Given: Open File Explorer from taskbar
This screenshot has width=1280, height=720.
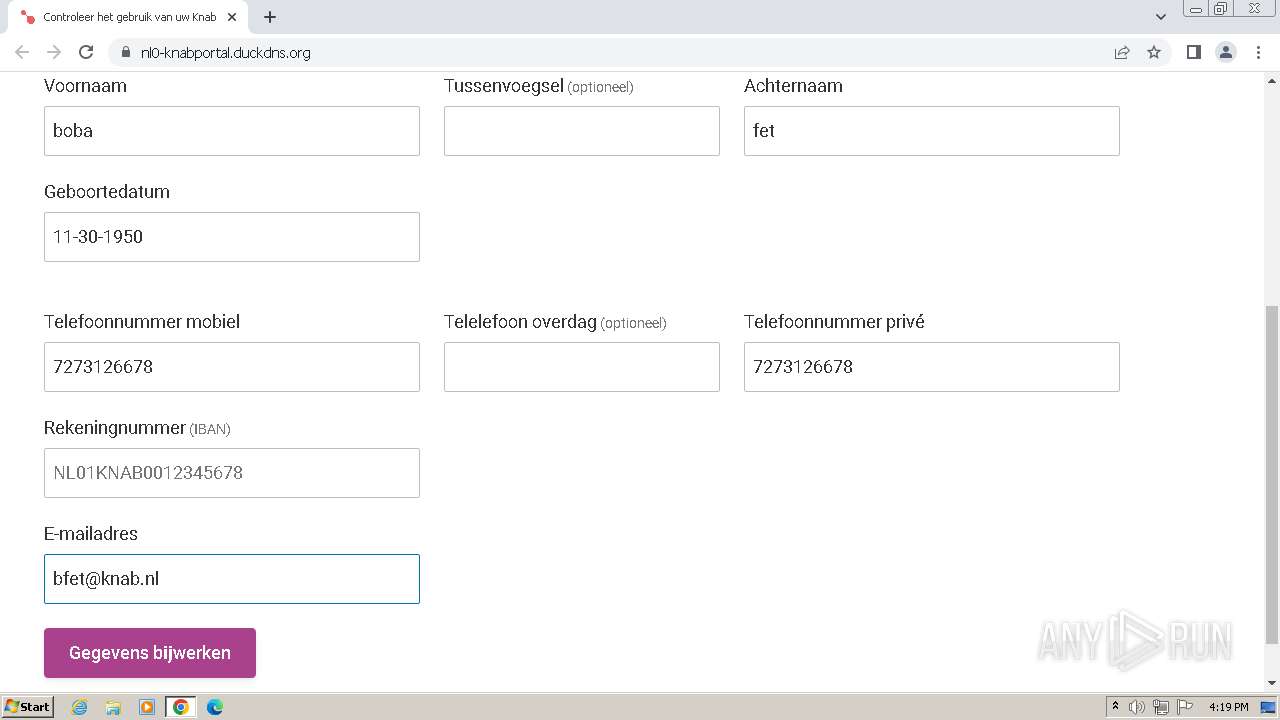Looking at the screenshot, I should [113, 707].
